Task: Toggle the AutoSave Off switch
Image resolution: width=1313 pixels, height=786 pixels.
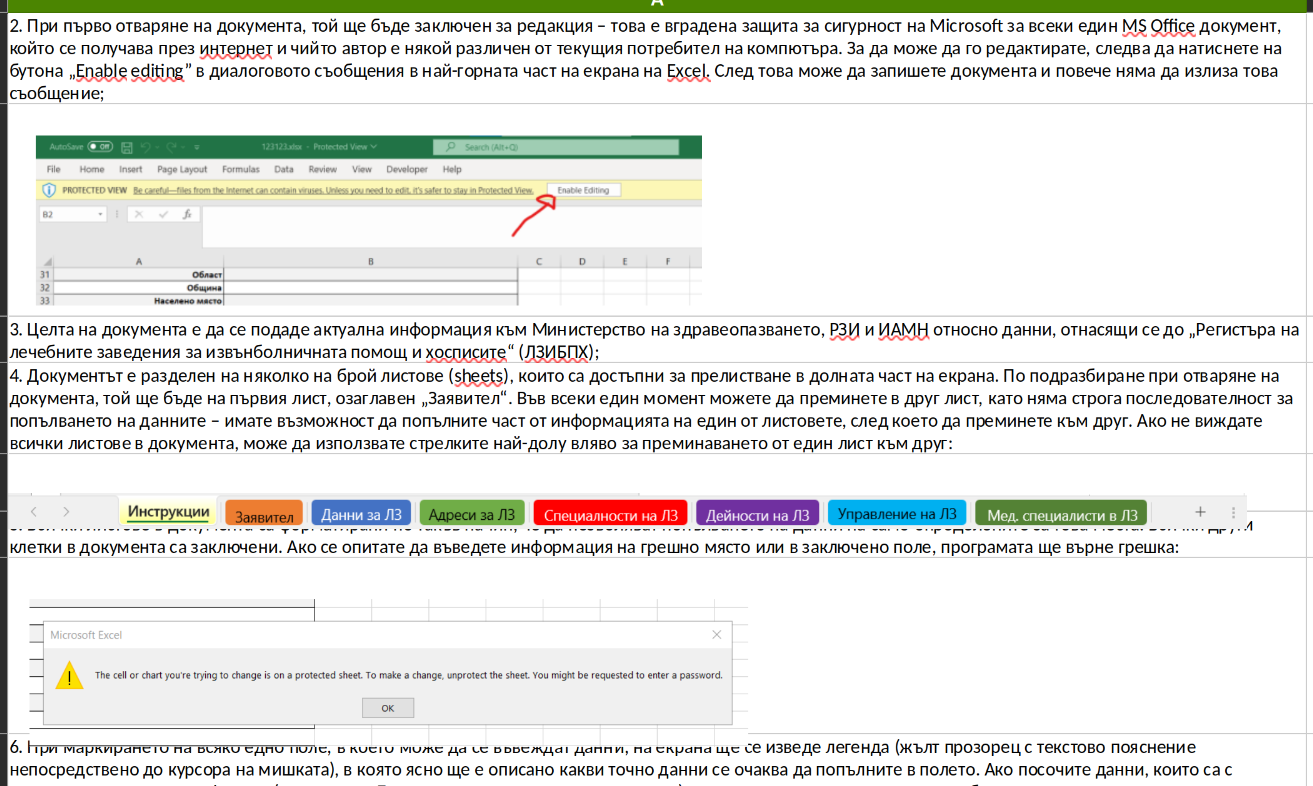Action: [x=100, y=147]
